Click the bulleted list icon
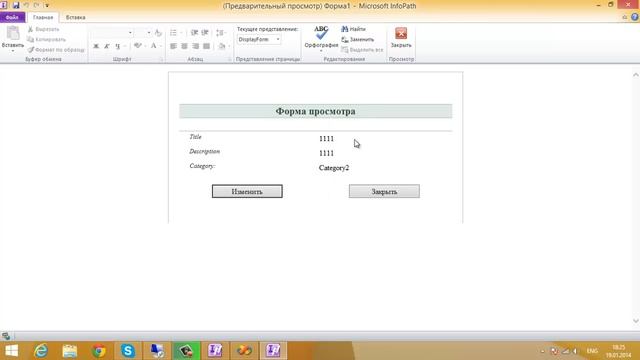Screen dimensions: 640x360 [x=173, y=33]
